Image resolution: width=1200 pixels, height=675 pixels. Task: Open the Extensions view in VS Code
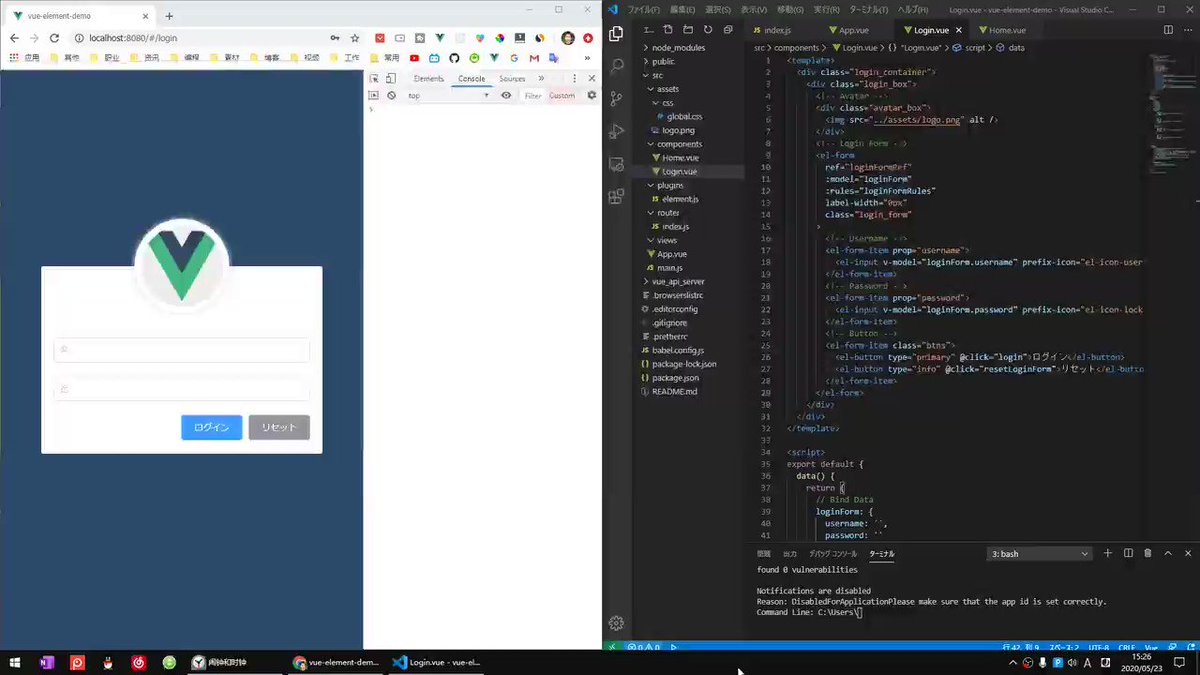616,196
